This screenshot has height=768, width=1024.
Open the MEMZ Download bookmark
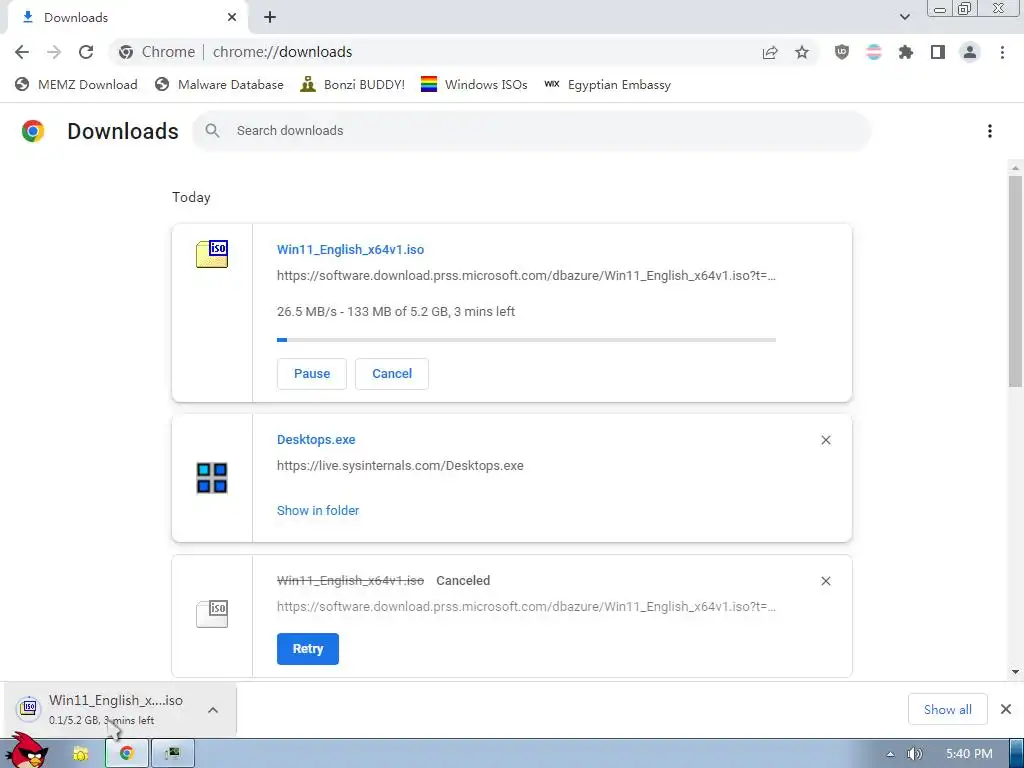coord(76,85)
